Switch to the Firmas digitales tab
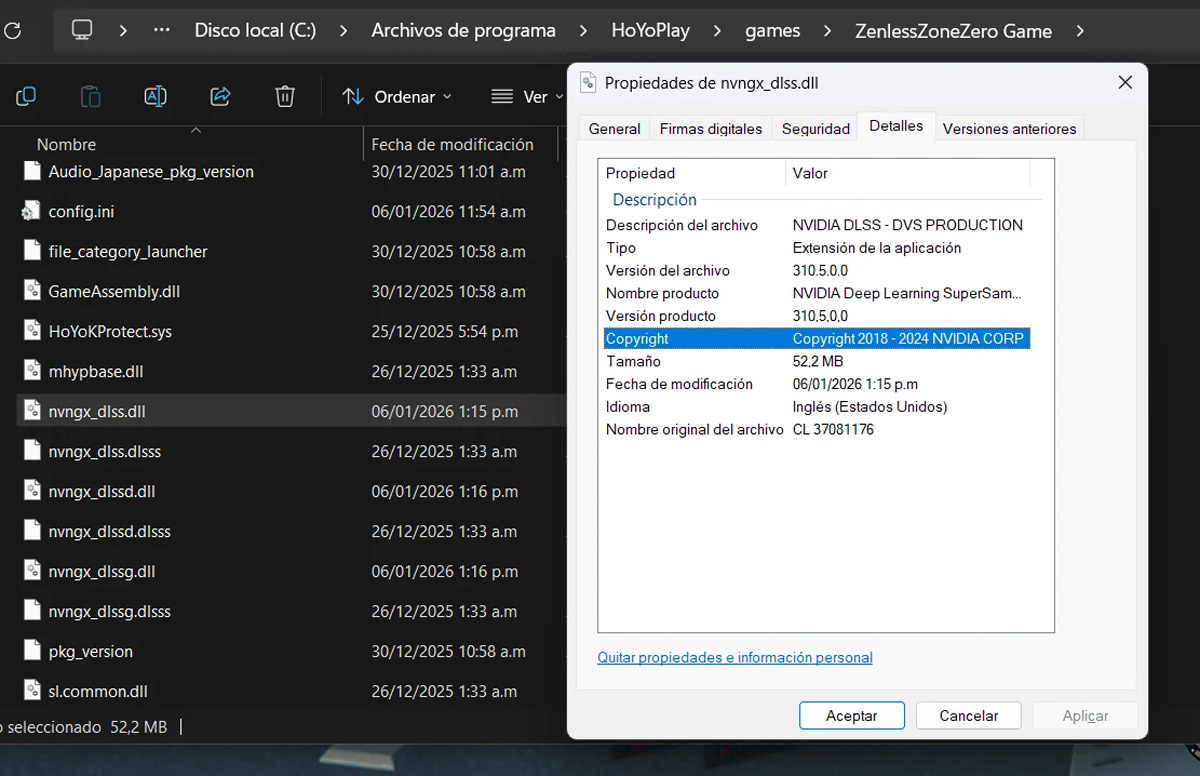Screen dimensions: 1200x776 coord(711,128)
